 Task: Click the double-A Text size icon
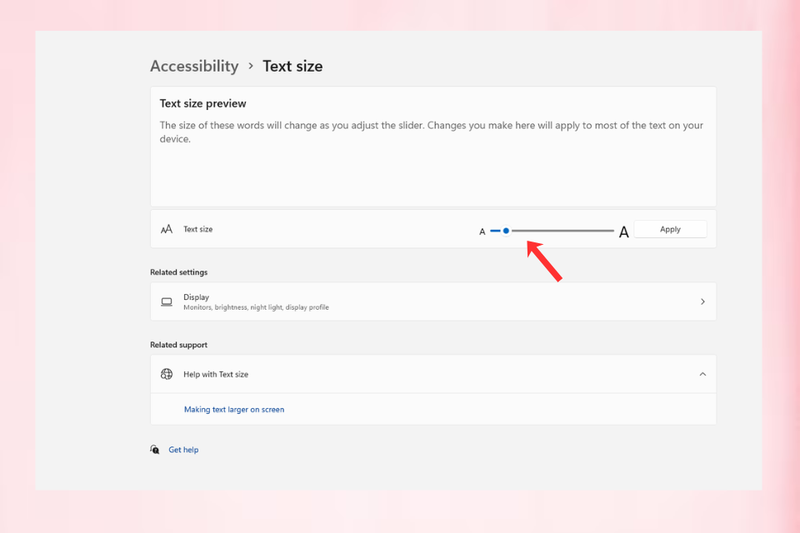coord(166,229)
